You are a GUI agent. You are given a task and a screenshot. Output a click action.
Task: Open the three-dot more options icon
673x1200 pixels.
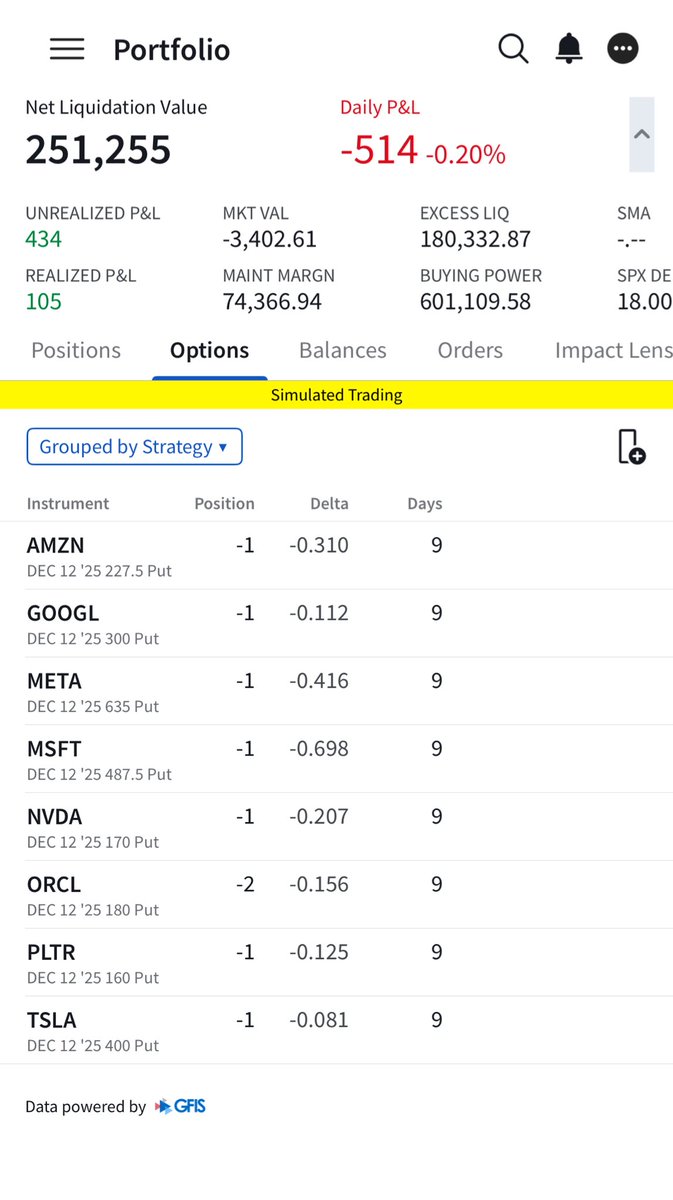pos(623,48)
